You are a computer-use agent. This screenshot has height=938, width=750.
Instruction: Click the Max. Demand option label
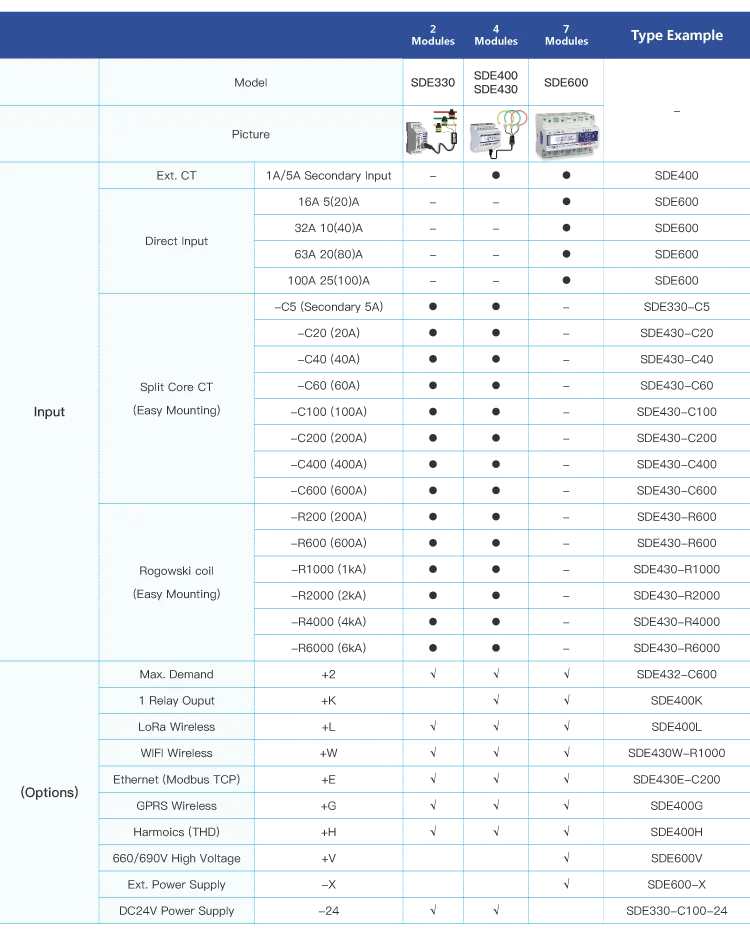click(x=177, y=674)
